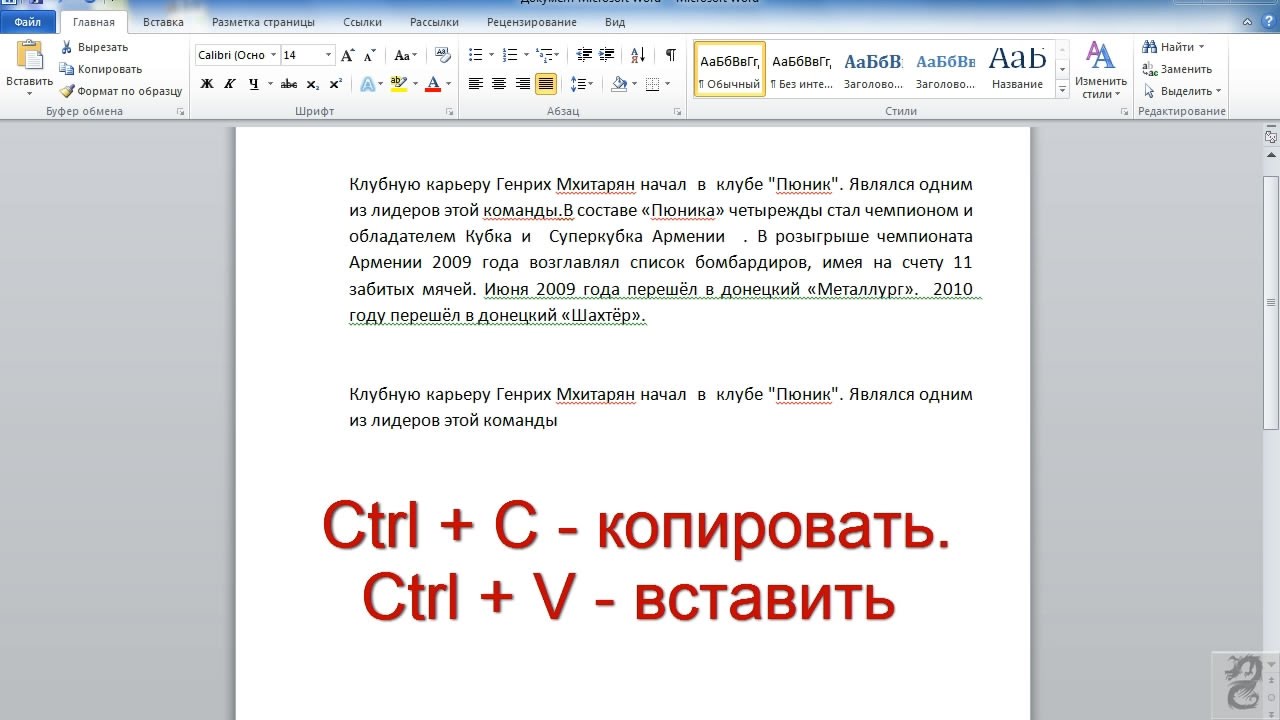
Task: Toggle the ruler above the vertical scrollbar
Action: 1271,136
